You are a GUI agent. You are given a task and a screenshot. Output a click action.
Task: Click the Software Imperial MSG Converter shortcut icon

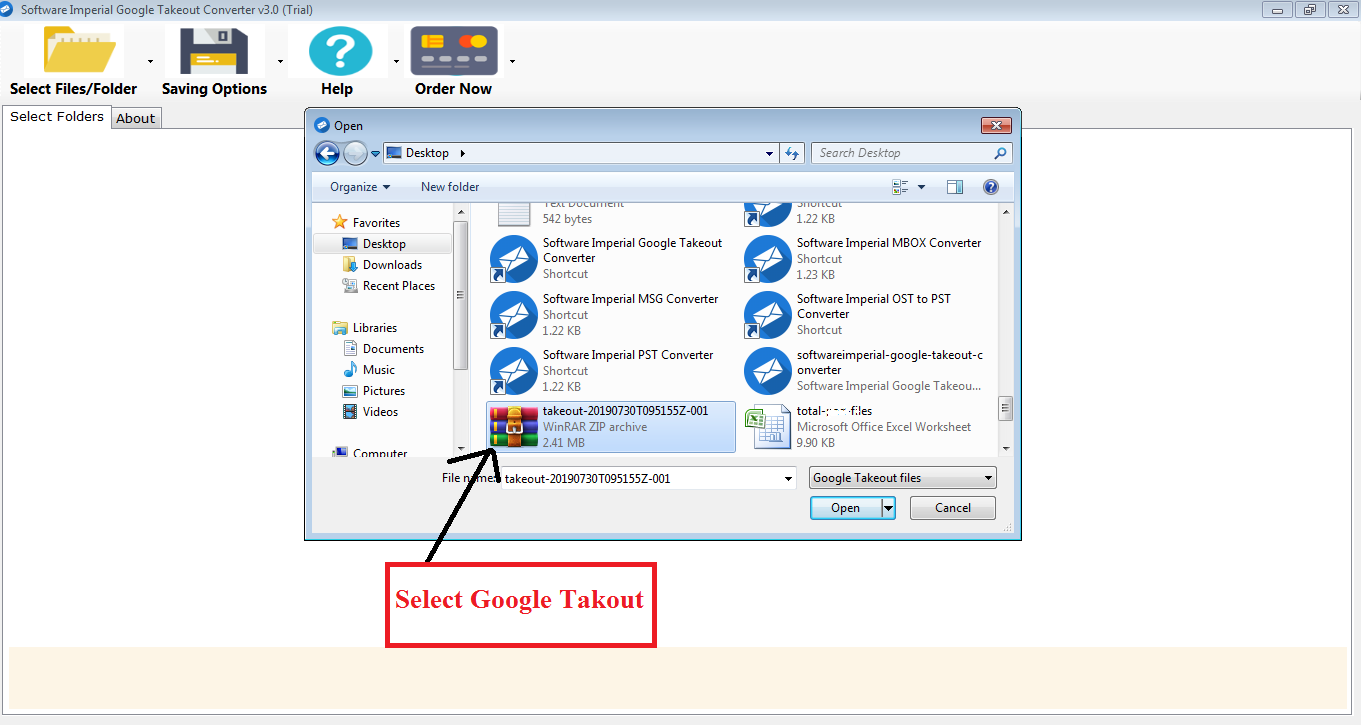tap(514, 315)
